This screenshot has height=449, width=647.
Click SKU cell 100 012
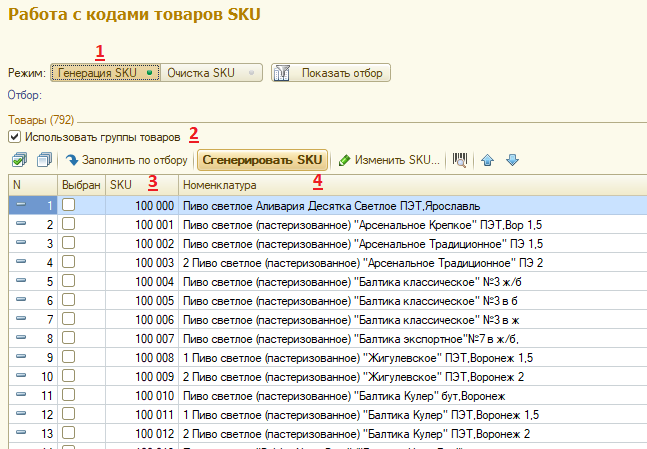(x=142, y=433)
